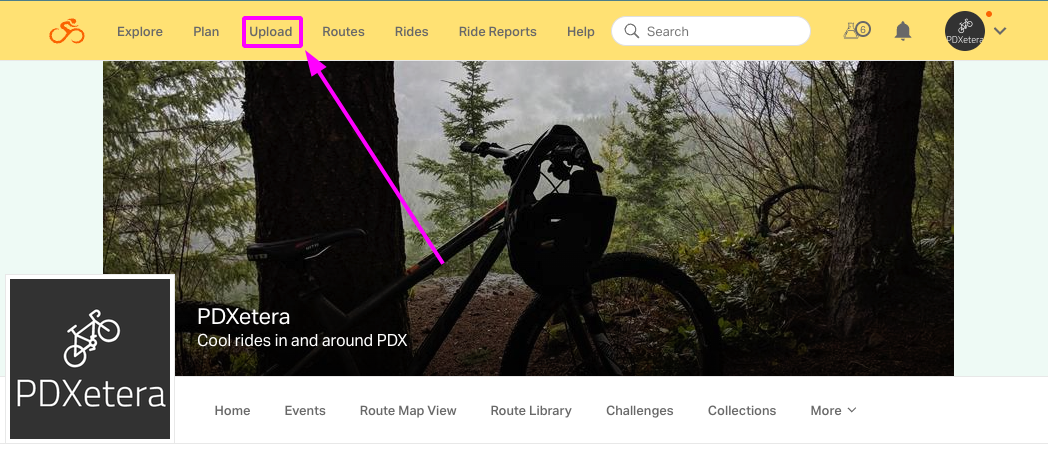Image resolution: width=1048 pixels, height=457 pixels.
Task: Open Ride Reports page
Action: tap(497, 31)
